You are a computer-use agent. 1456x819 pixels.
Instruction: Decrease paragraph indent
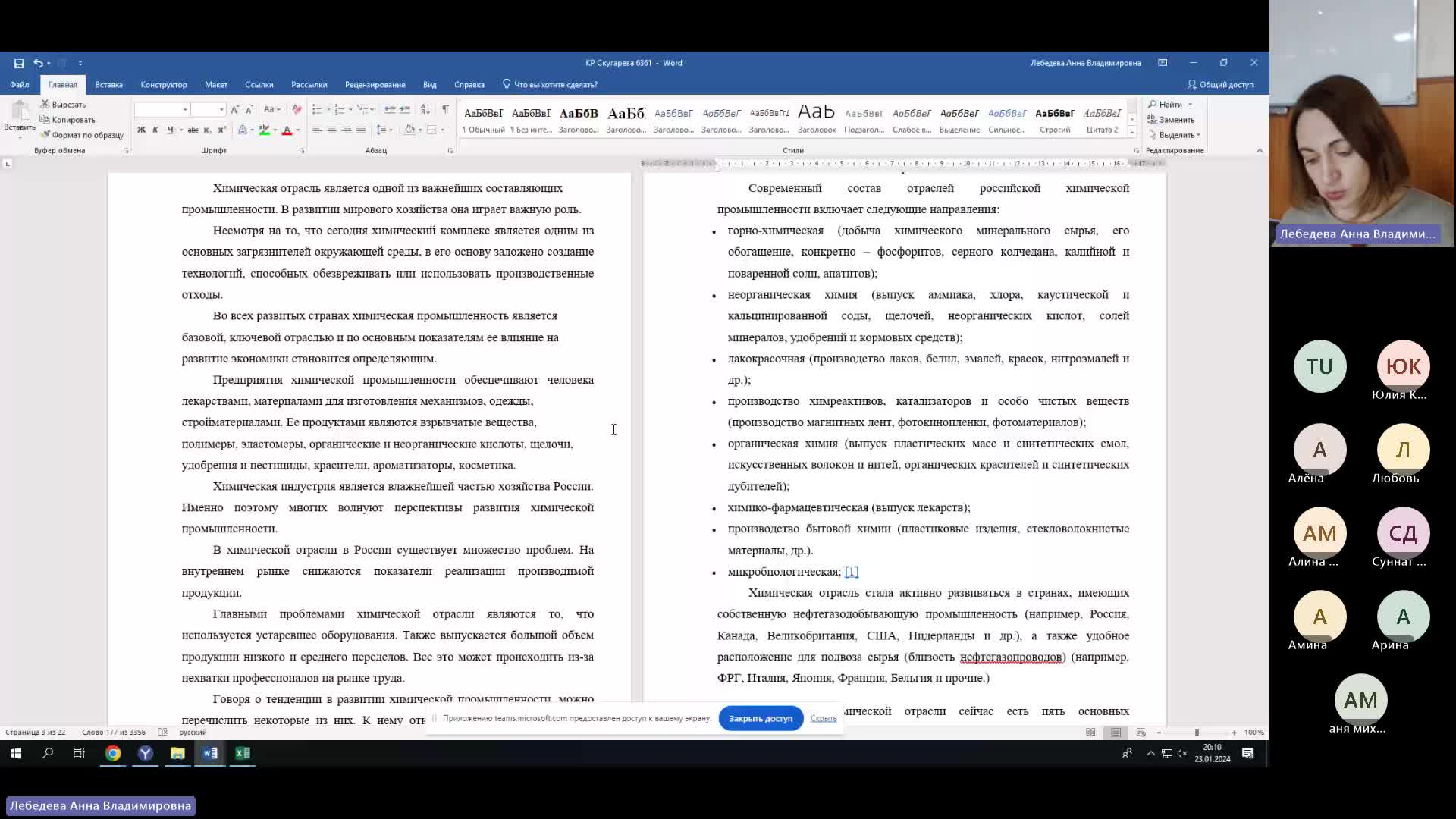pos(390,109)
